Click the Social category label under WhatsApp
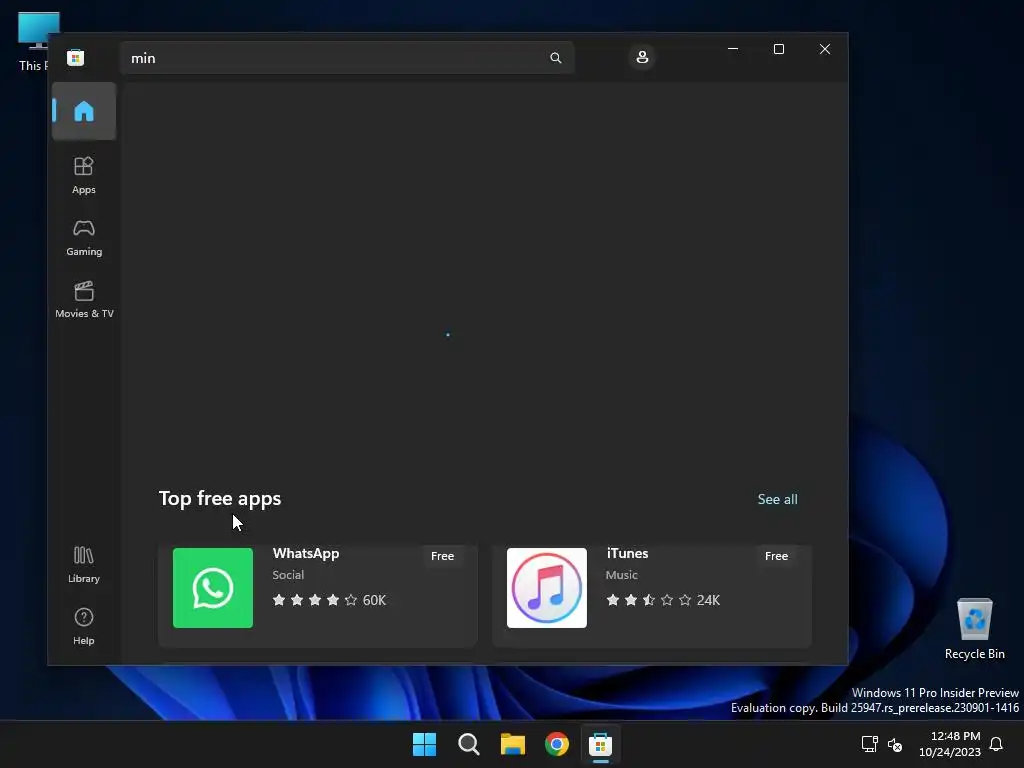The image size is (1024, 768). click(288, 575)
